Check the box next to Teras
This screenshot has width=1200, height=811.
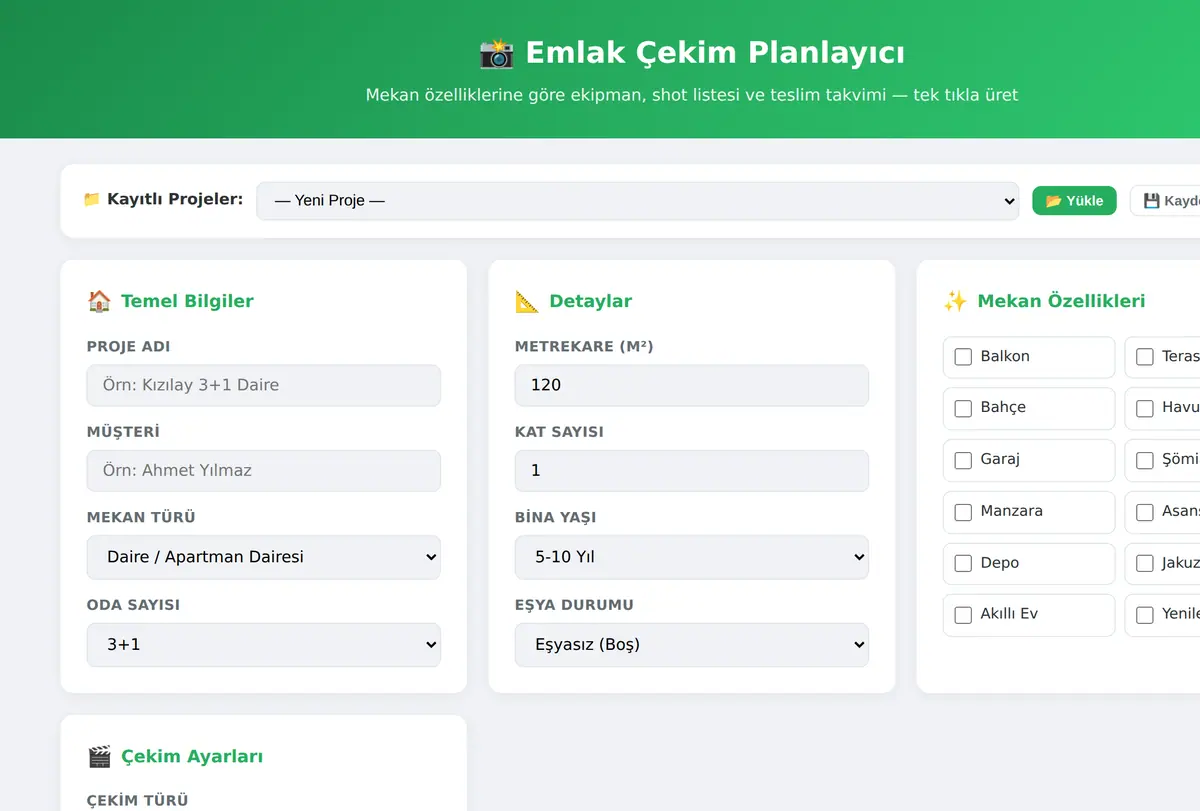(1145, 356)
